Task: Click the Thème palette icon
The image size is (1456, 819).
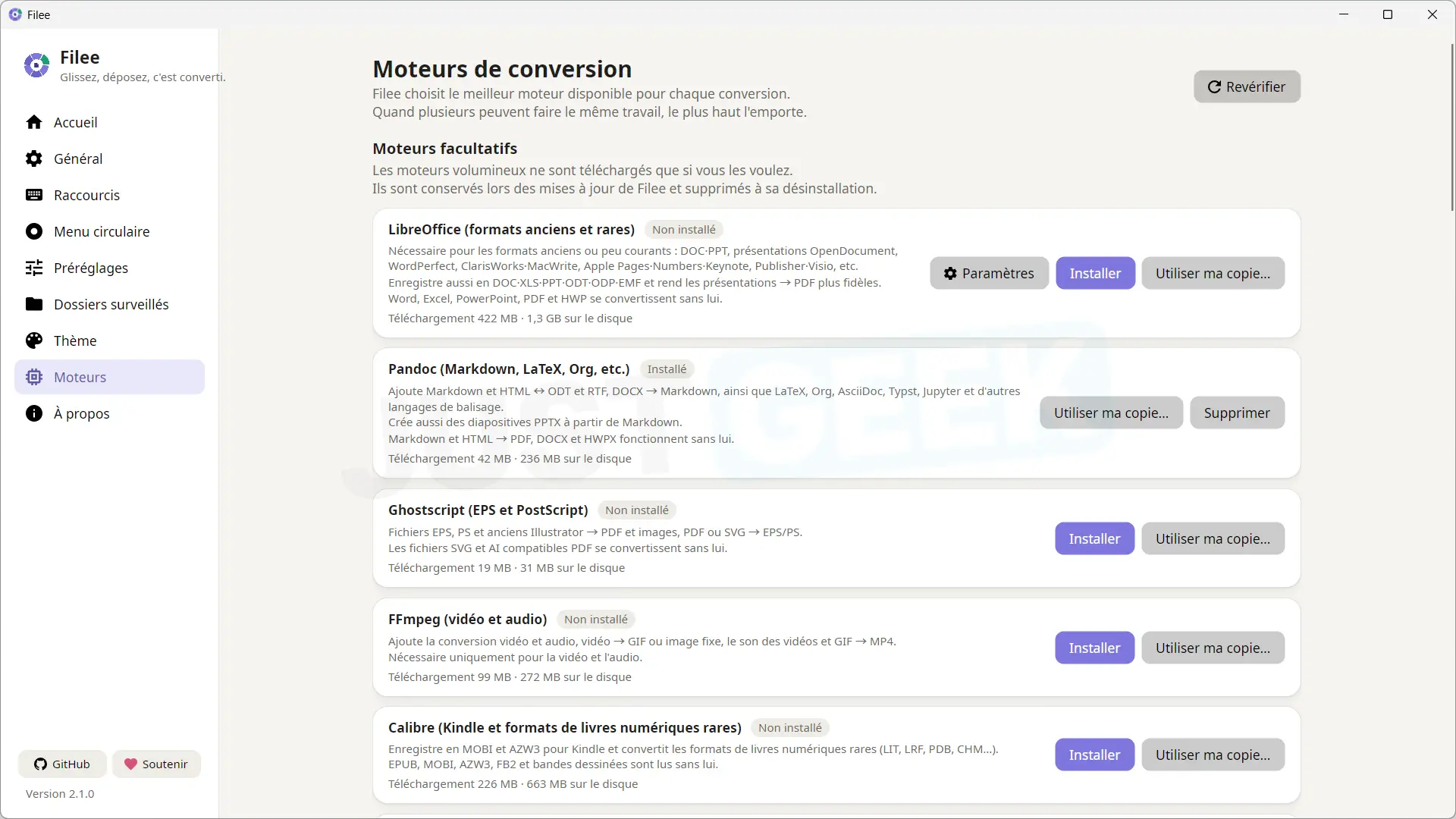Action: click(34, 340)
